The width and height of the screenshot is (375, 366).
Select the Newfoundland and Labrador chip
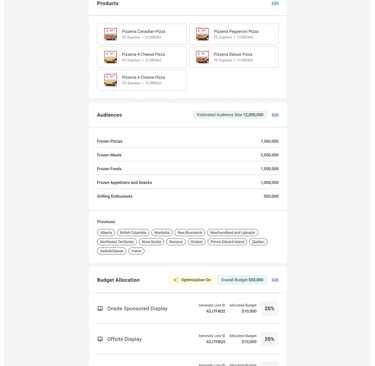pyautogui.click(x=233, y=233)
